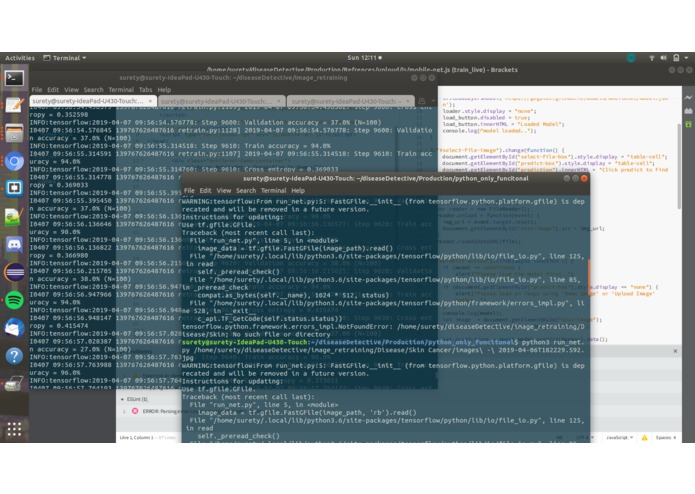Image resolution: width=695 pixels, height=494 pixels.
Task: Click the new tab icon in terminal
Action: (x=422, y=101)
